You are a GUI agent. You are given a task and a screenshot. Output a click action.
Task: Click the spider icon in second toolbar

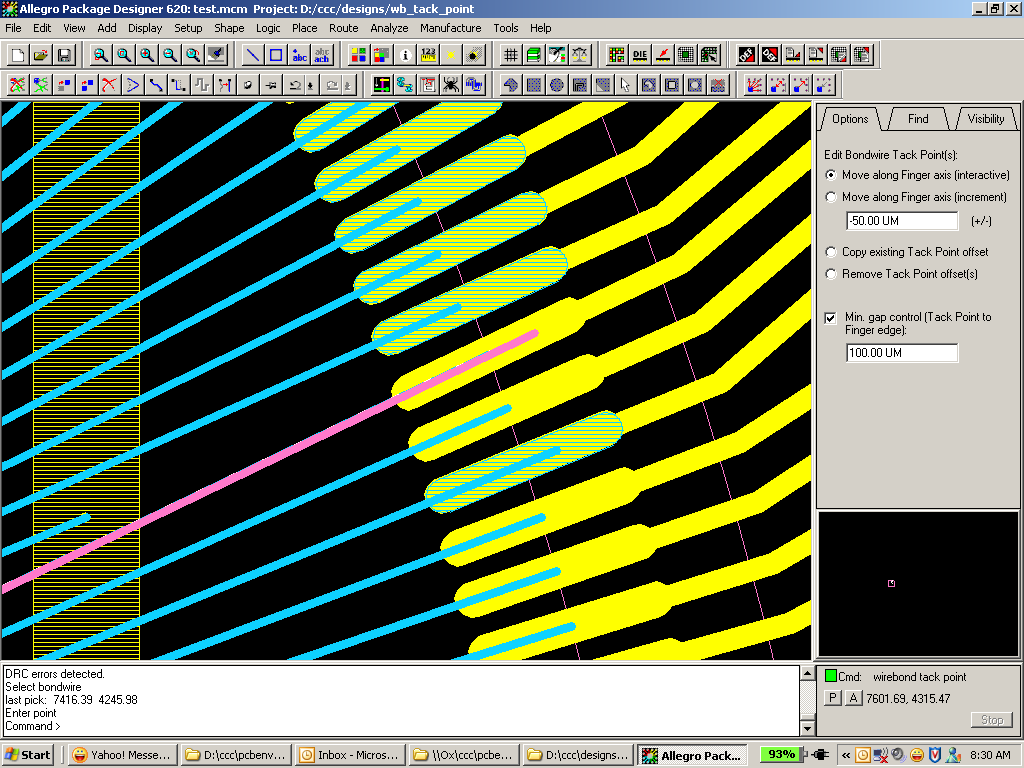(x=451, y=85)
